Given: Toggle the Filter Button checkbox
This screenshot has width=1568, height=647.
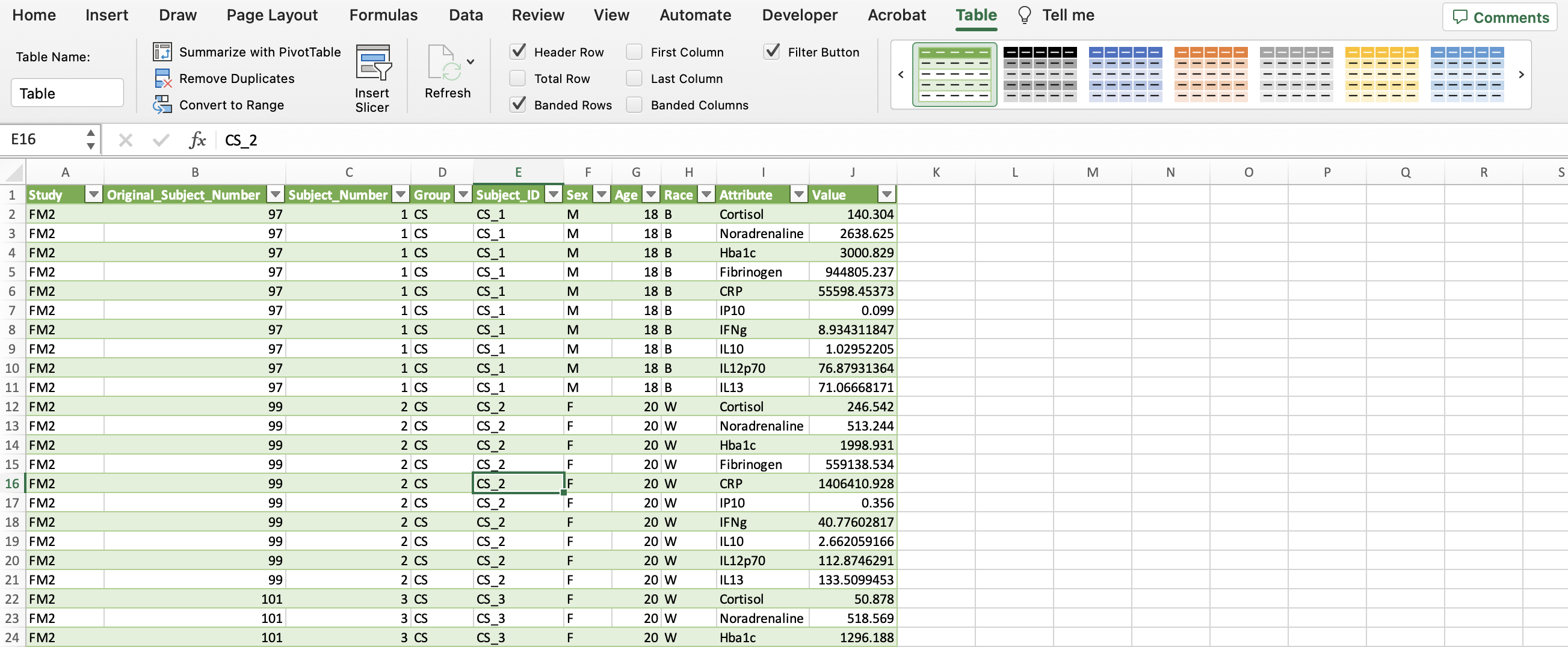Looking at the screenshot, I should [x=772, y=52].
